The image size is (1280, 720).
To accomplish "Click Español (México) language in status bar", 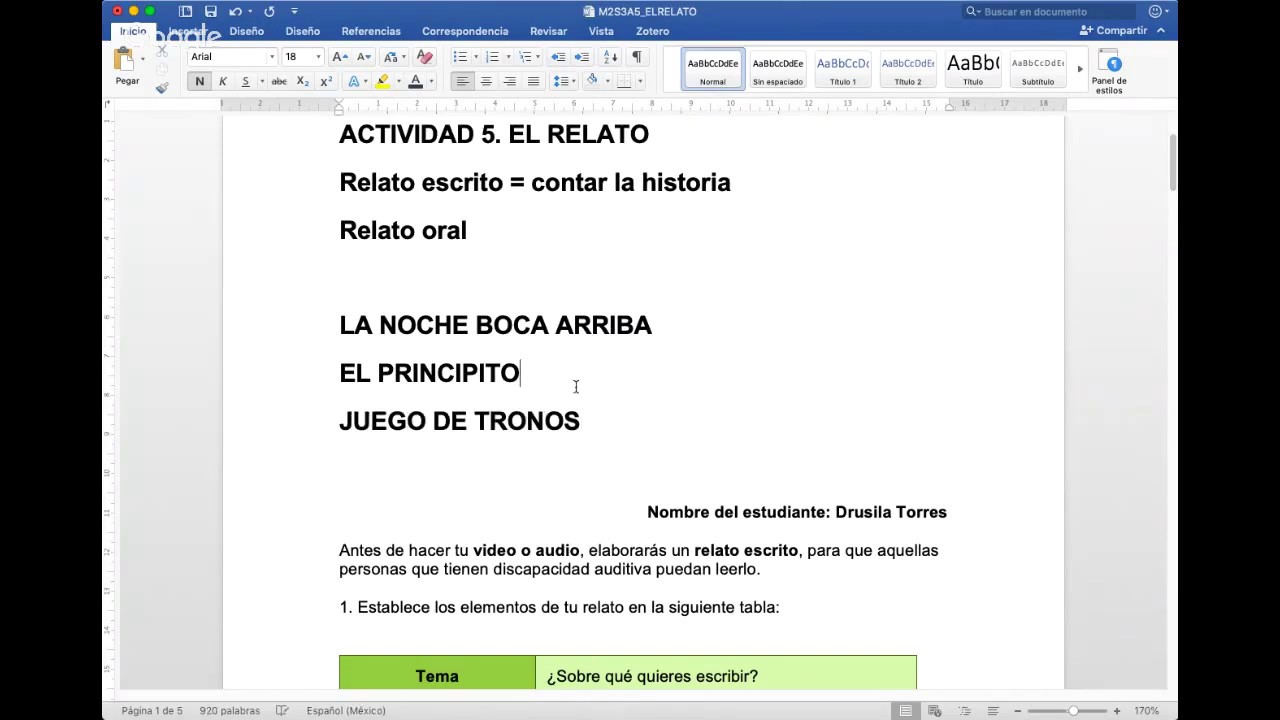I will [x=346, y=711].
